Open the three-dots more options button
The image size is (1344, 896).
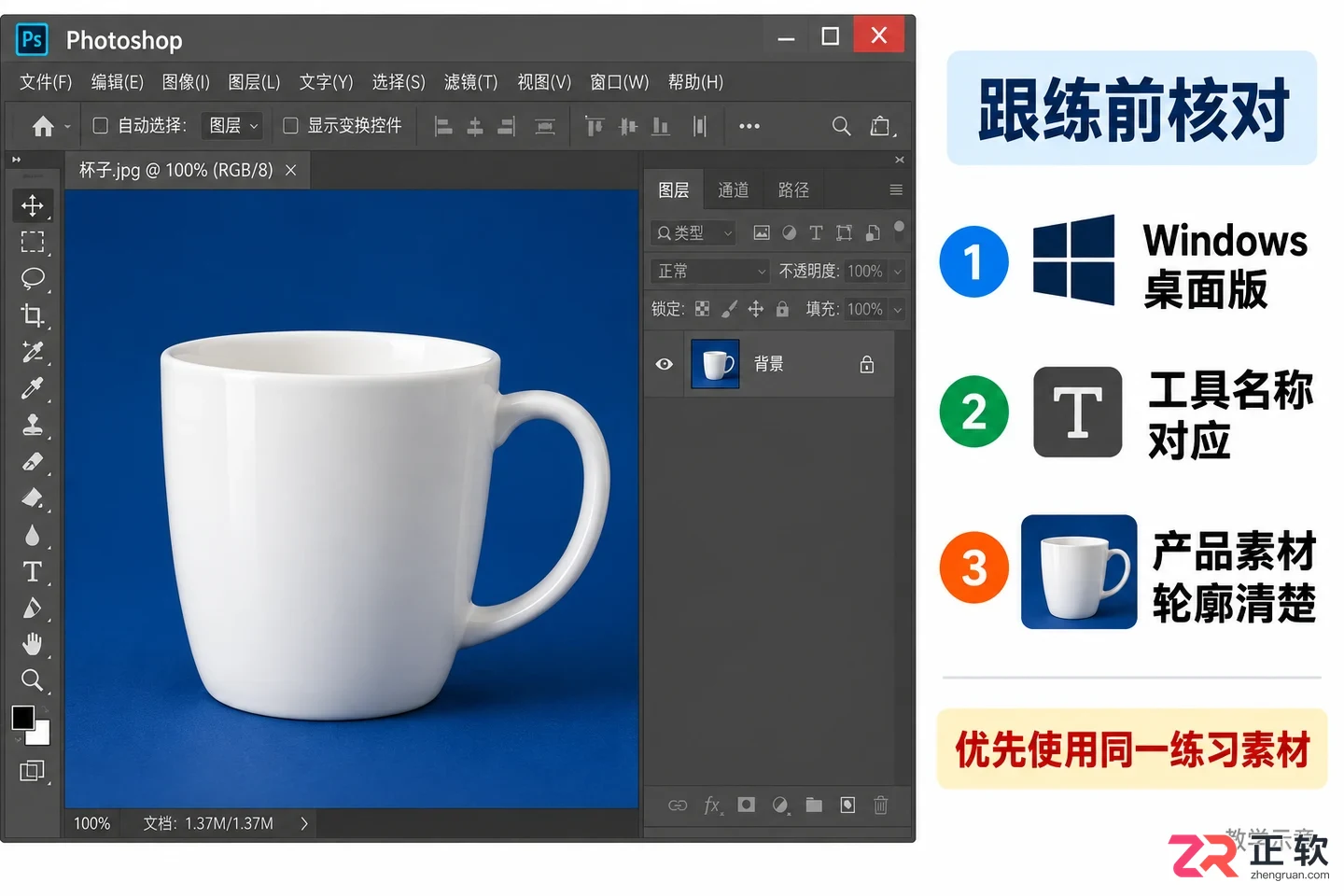749,126
